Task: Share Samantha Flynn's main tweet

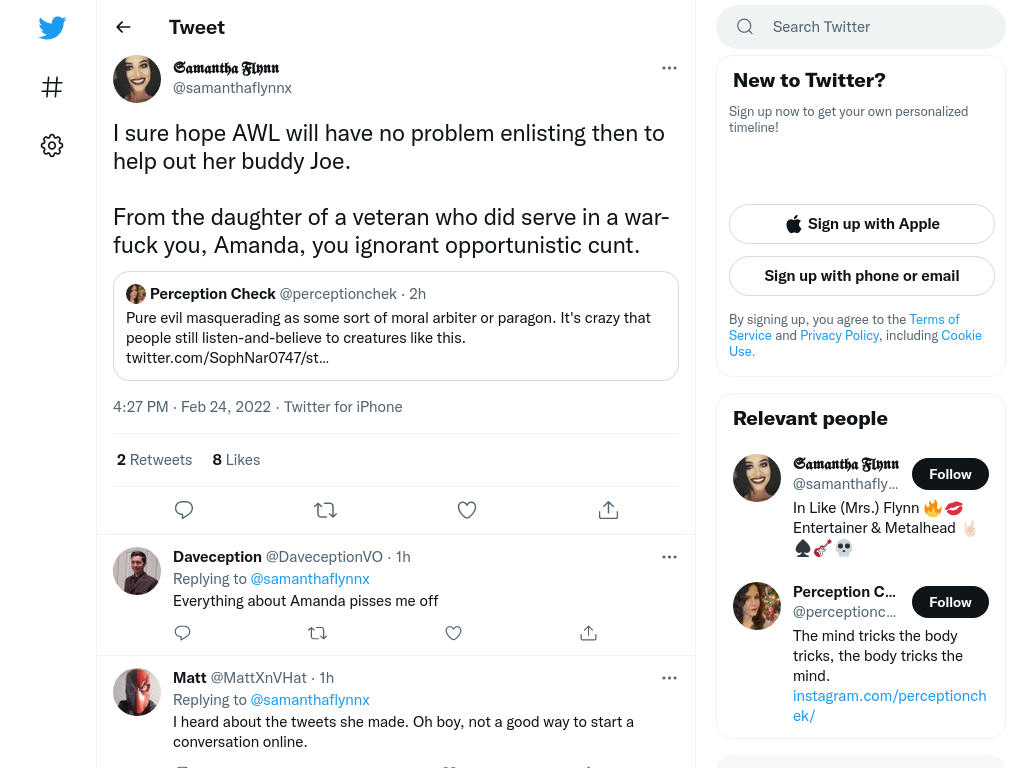Action: coord(608,509)
